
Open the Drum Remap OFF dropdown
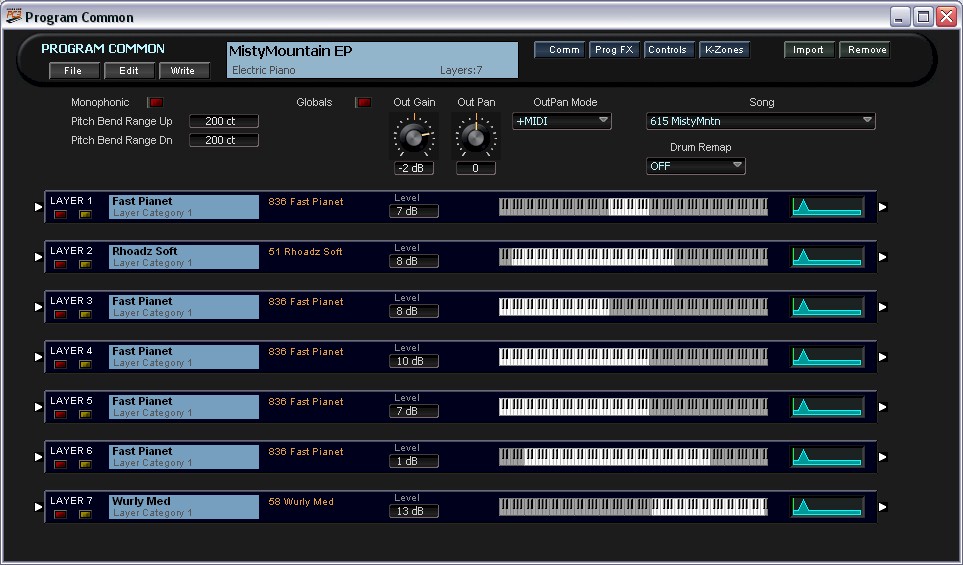pyautogui.click(x=696, y=166)
